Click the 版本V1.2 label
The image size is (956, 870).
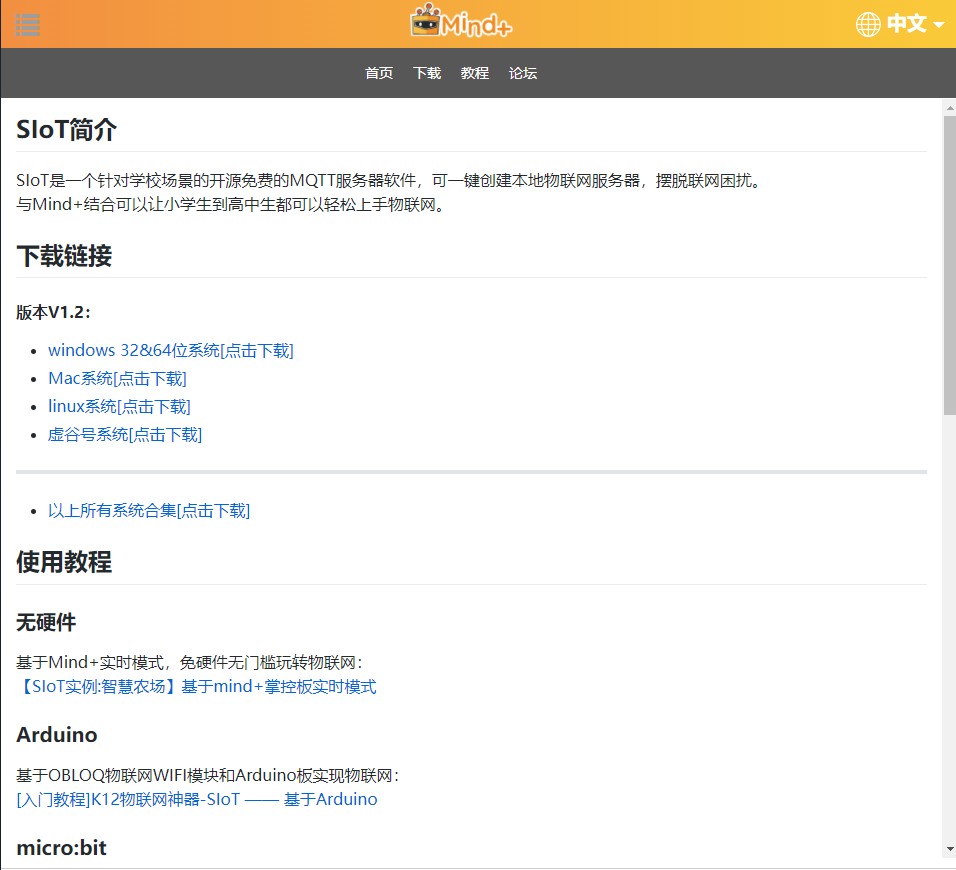(54, 312)
